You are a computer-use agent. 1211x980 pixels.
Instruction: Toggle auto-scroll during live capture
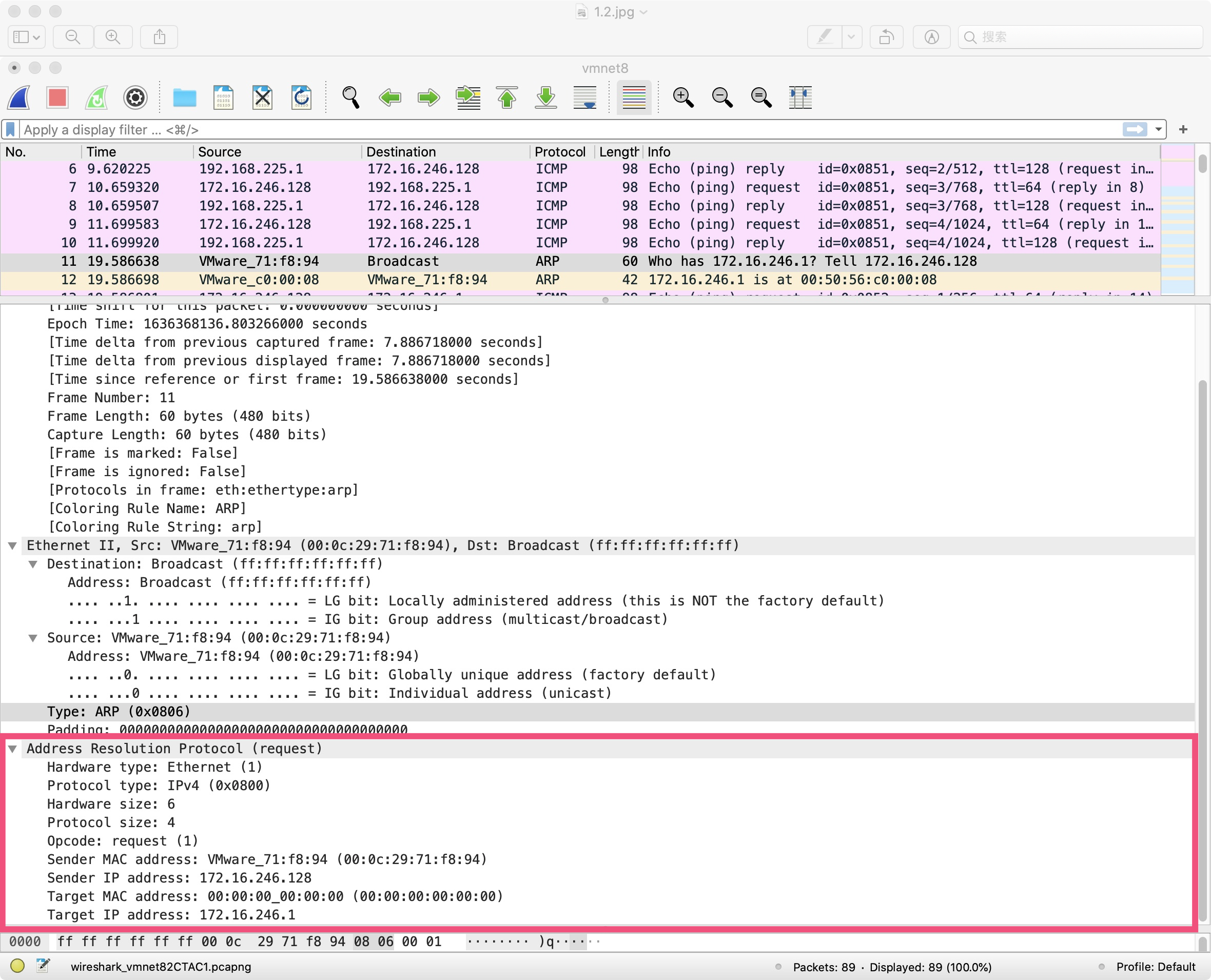584,97
